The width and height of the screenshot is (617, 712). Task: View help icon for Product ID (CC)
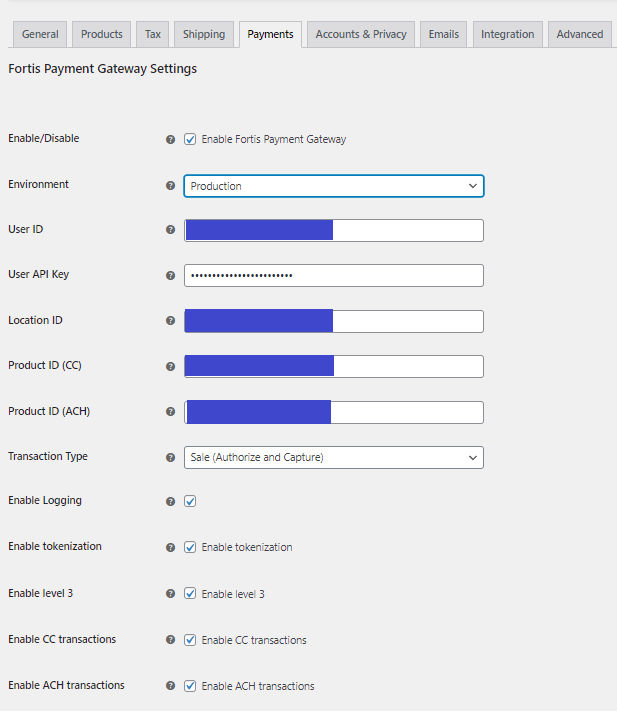(170, 366)
